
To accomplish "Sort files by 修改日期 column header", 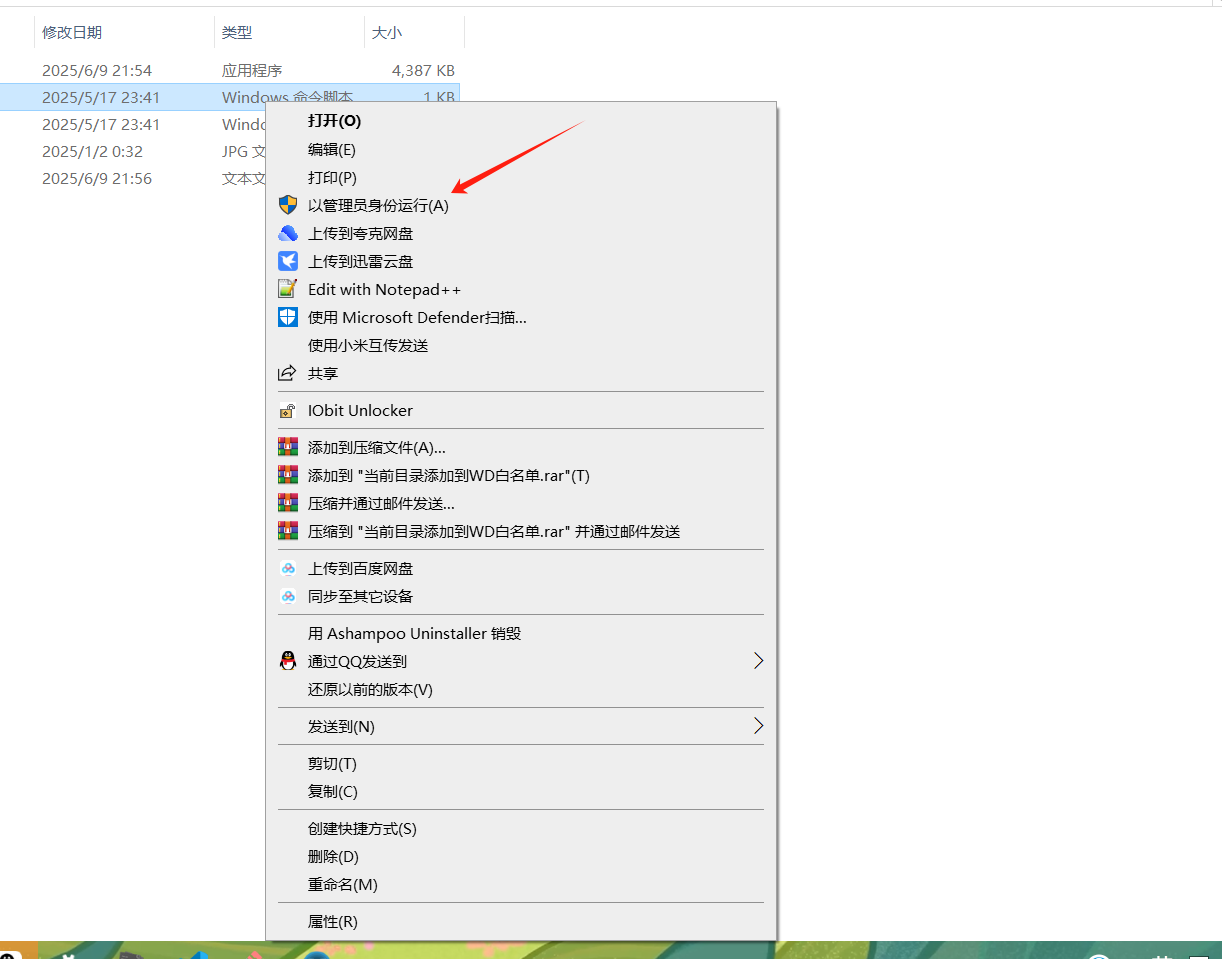I will [72, 33].
